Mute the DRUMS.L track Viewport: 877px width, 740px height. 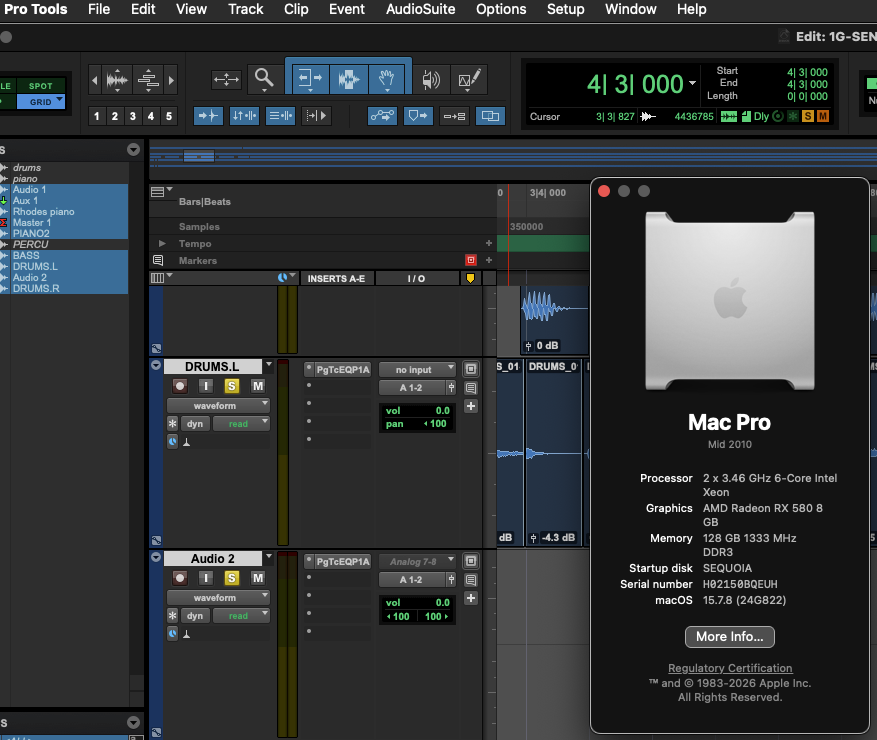coord(258,386)
